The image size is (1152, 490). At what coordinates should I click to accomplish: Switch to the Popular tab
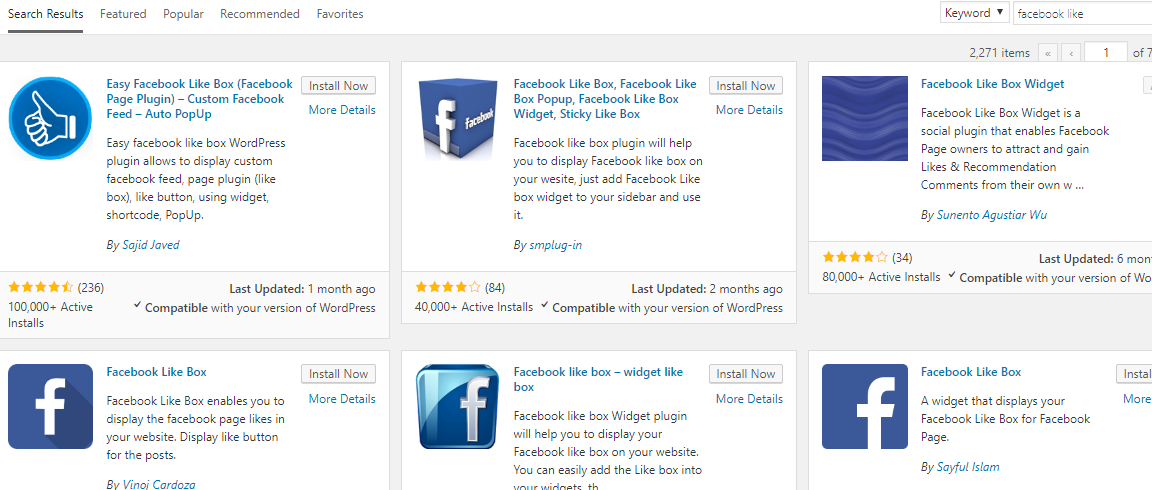[x=183, y=14]
